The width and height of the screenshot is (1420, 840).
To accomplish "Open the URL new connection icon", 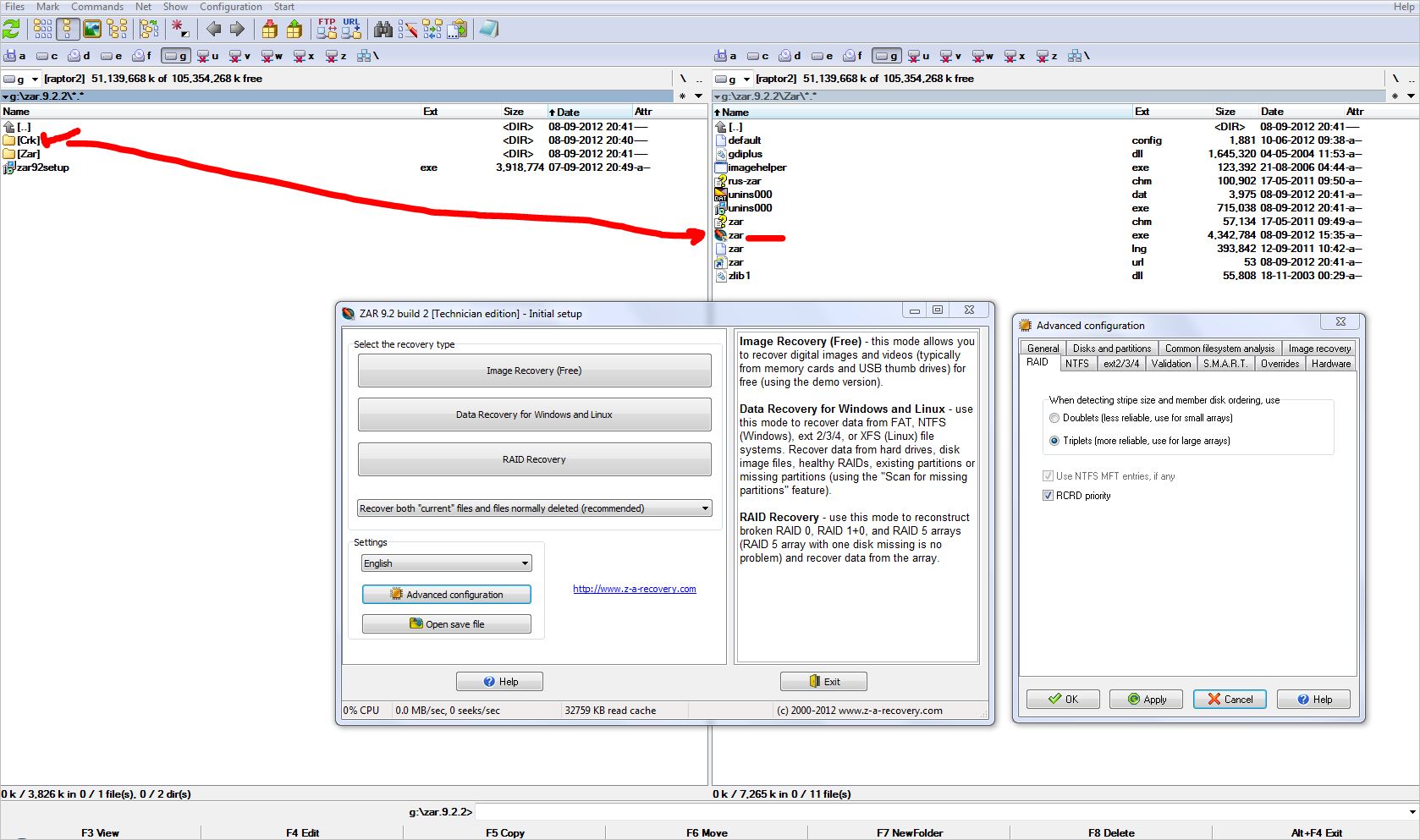I will [351, 30].
